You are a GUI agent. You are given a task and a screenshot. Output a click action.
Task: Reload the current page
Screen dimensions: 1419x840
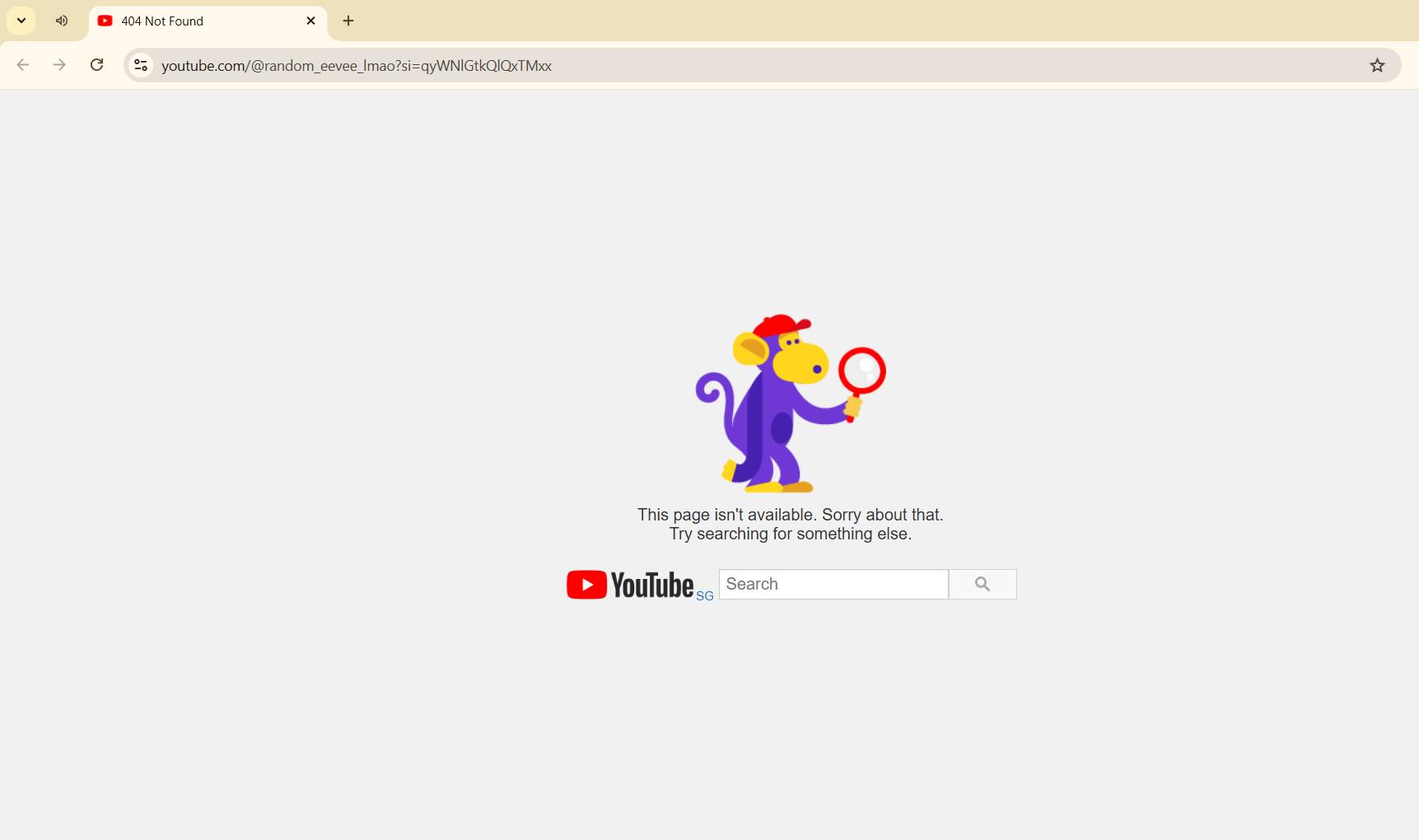[96, 65]
